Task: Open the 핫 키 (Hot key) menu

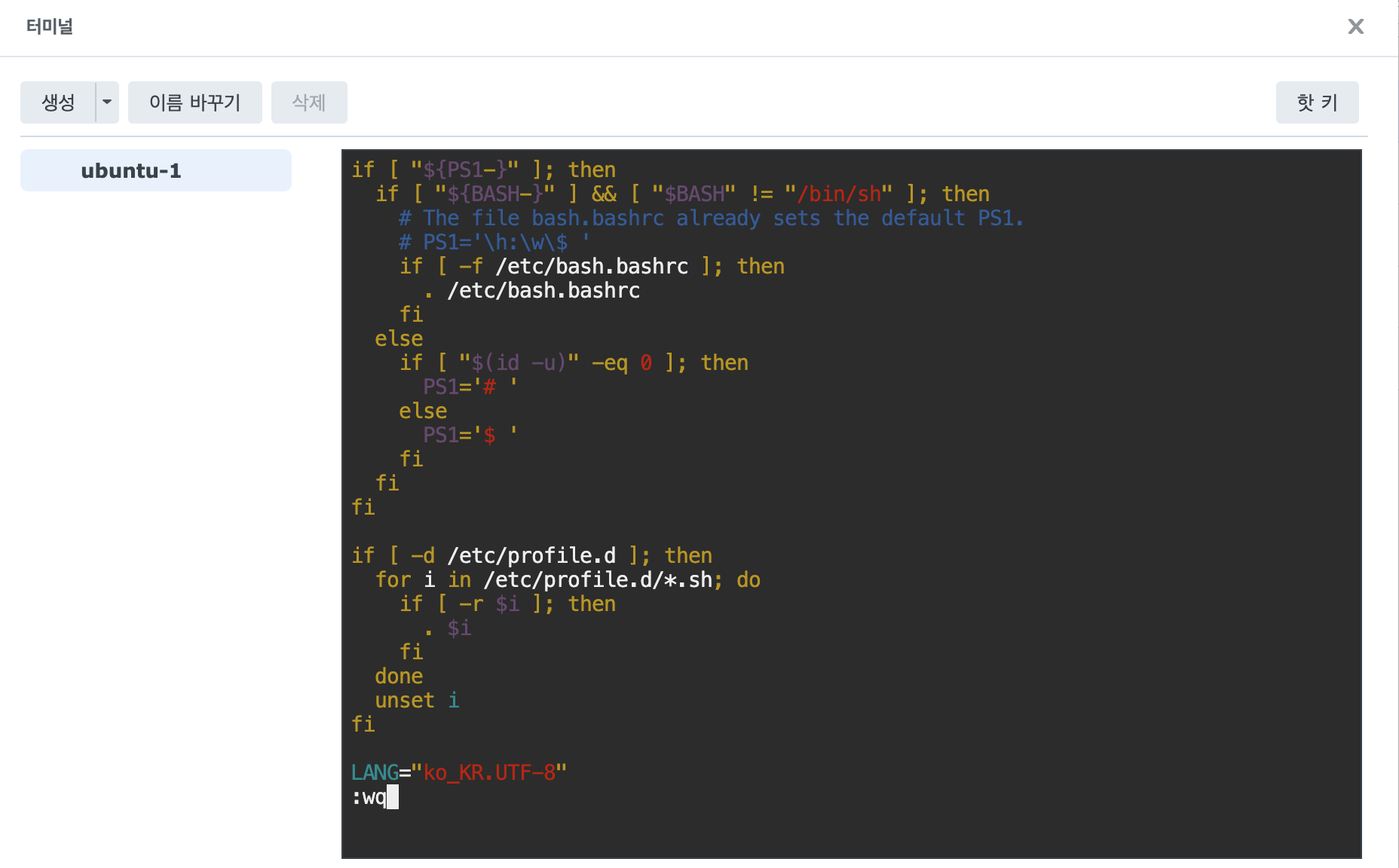Action: point(1317,102)
